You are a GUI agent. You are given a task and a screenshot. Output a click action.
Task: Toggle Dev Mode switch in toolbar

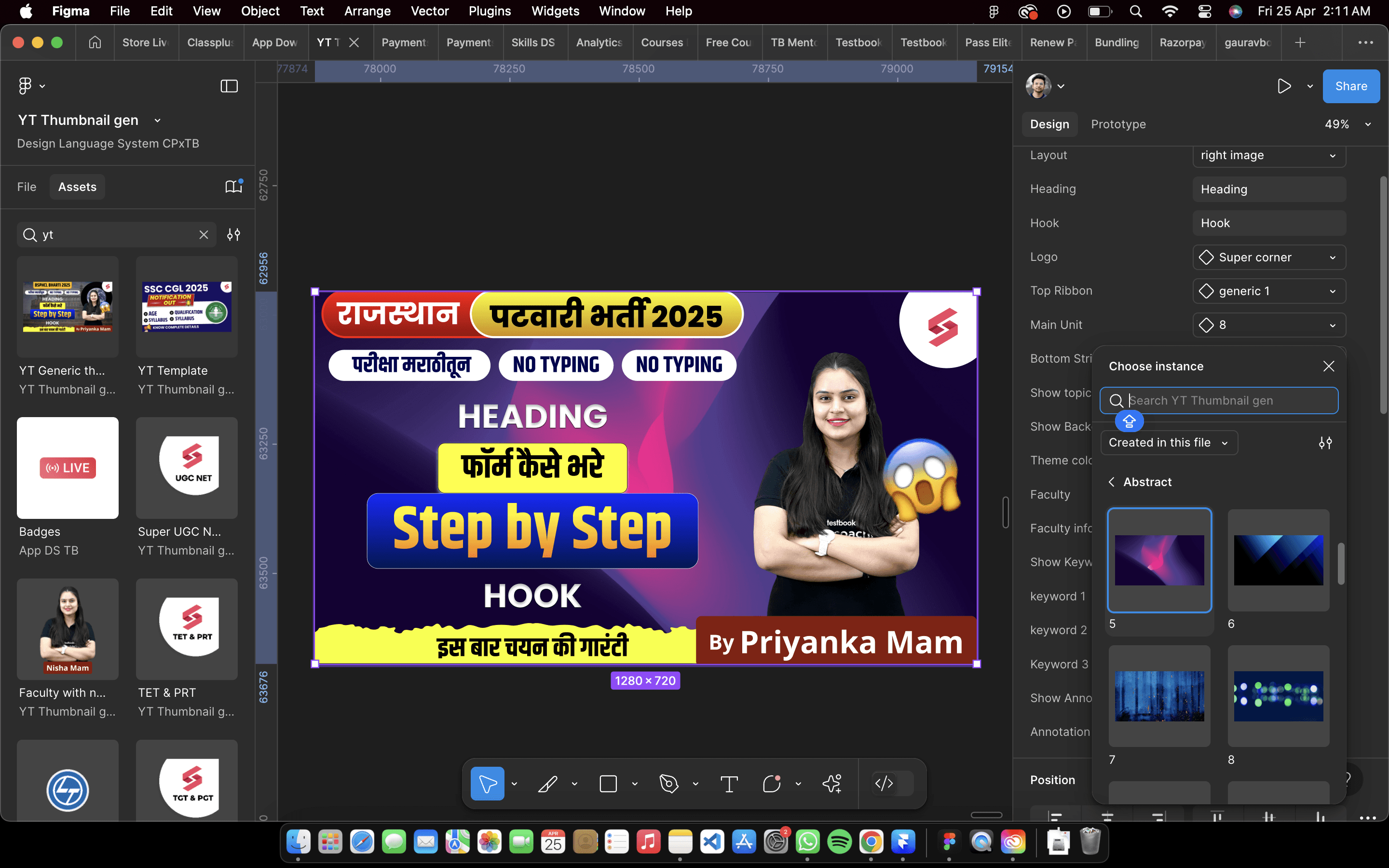click(892, 784)
